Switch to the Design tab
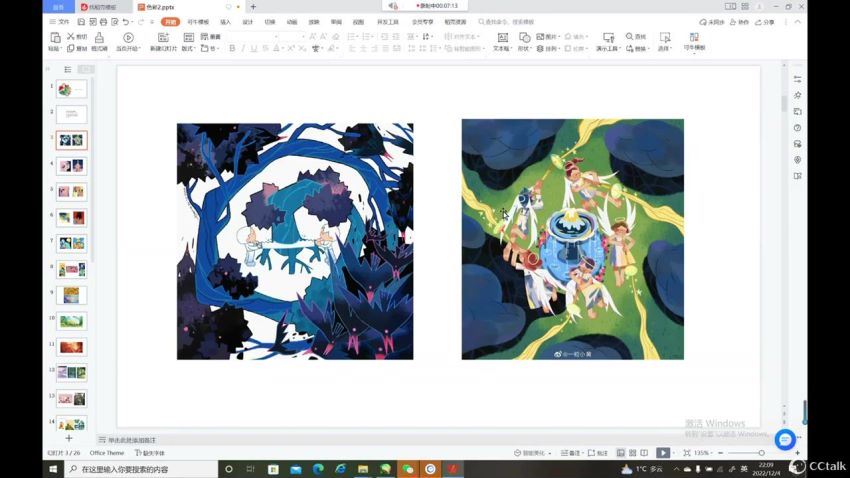The image size is (850, 478). (x=248, y=22)
